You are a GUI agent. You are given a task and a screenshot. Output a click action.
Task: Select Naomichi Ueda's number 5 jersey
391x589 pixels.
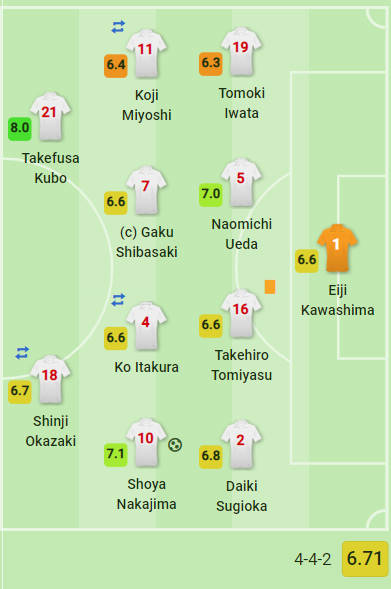241,183
